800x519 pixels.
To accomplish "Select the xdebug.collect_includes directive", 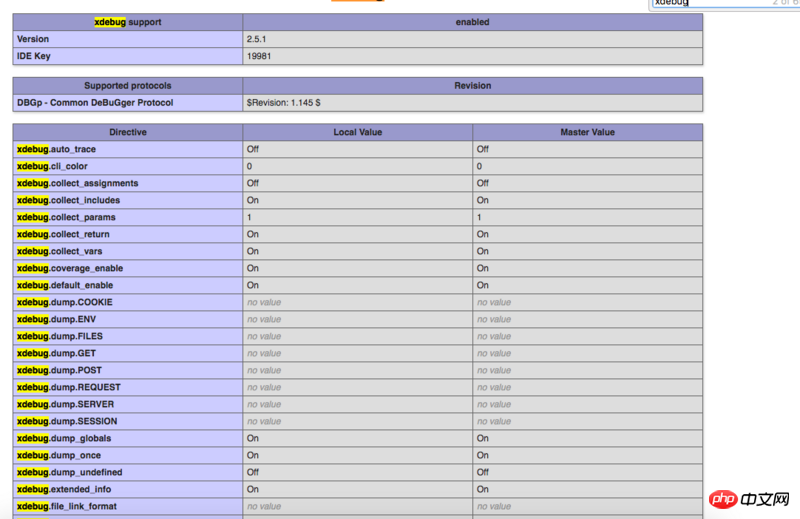I will coord(128,200).
